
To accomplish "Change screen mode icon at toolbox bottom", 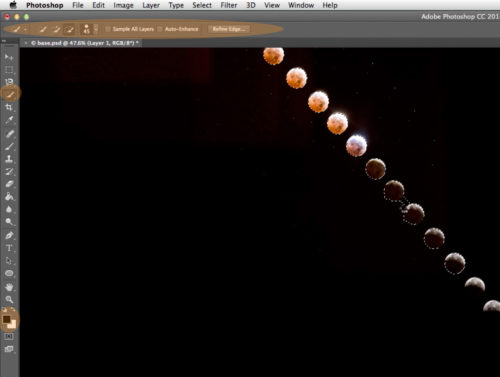I will [9, 349].
